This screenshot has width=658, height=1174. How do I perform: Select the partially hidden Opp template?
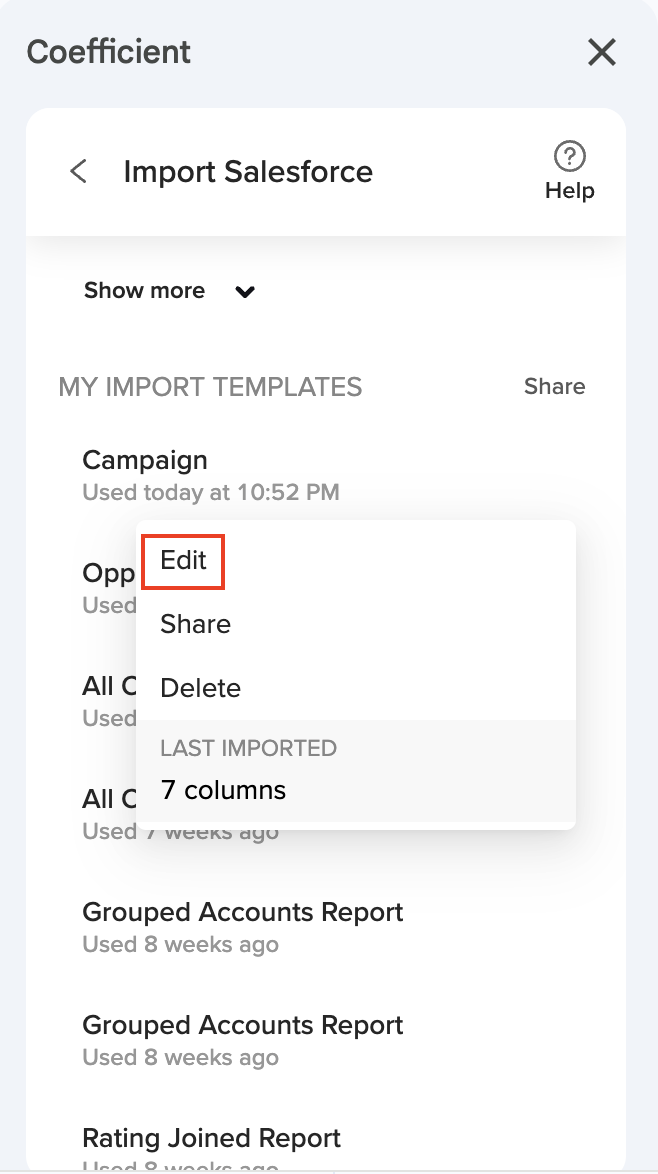pyautogui.click(x=108, y=574)
